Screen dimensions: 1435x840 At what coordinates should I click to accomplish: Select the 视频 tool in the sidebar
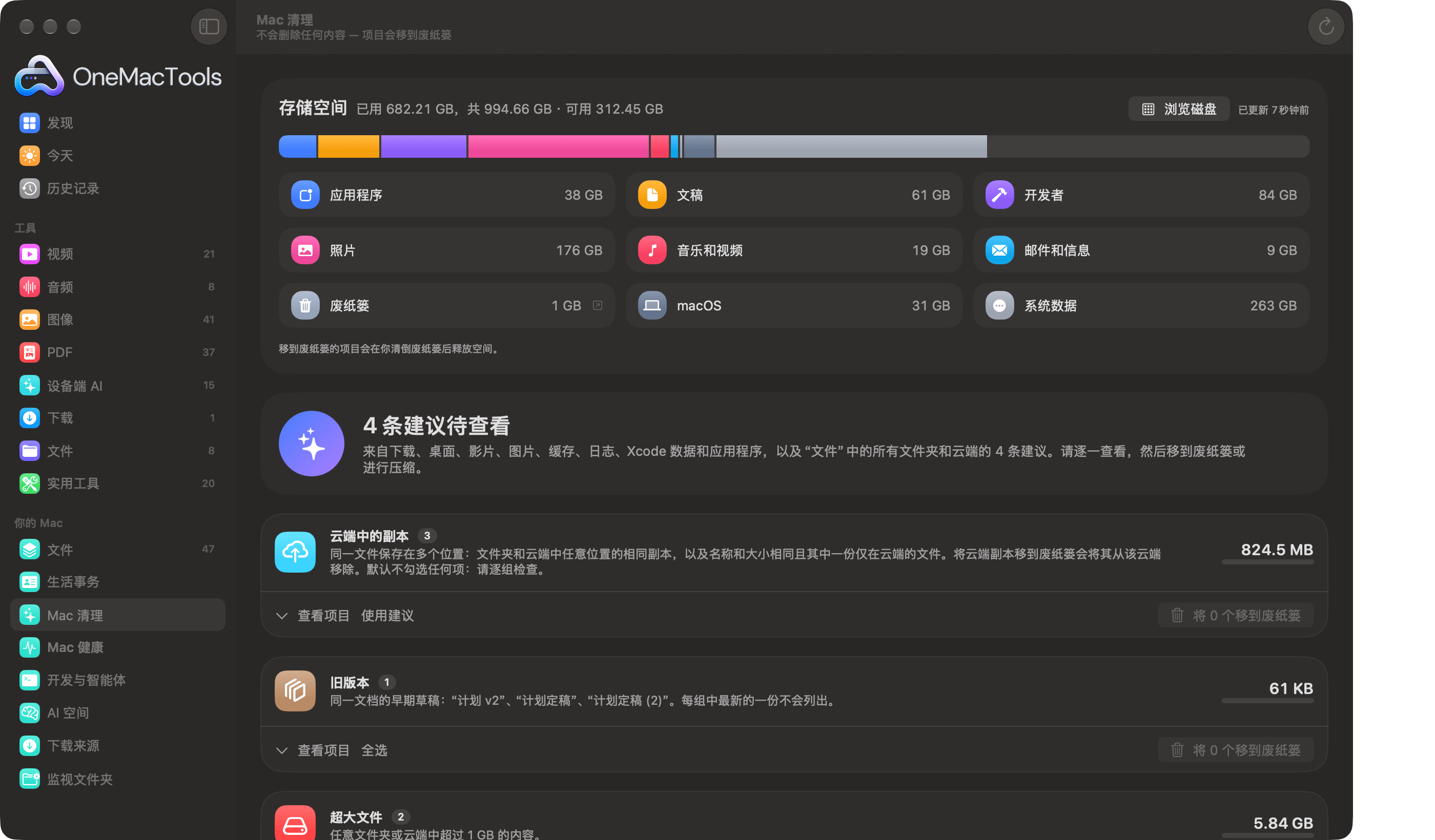coord(118,254)
